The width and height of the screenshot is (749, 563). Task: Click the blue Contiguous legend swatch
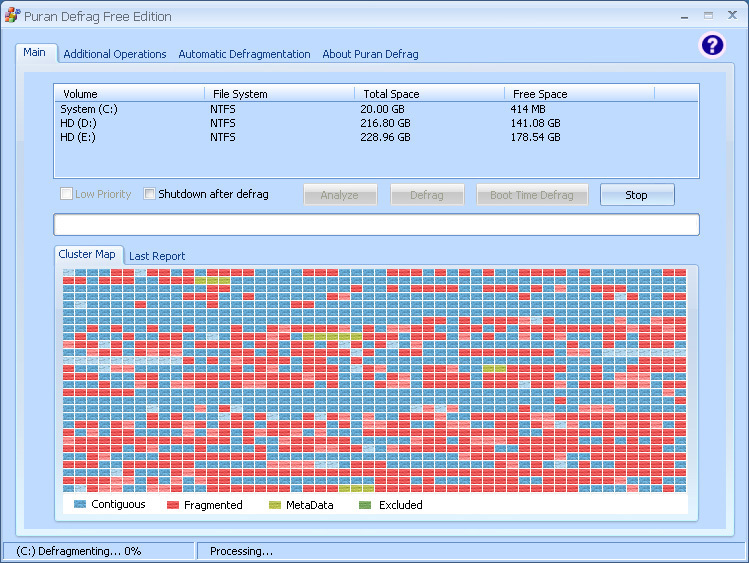[x=80, y=504]
